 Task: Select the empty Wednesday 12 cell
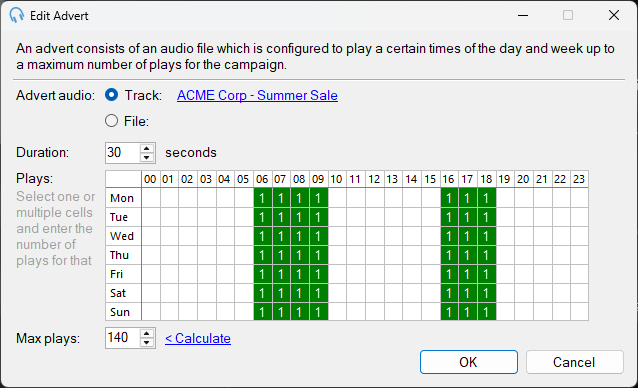374,236
